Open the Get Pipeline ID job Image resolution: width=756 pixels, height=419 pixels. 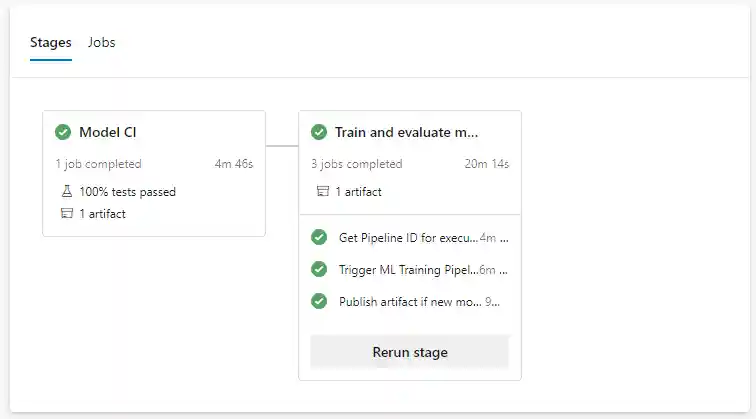(408, 238)
